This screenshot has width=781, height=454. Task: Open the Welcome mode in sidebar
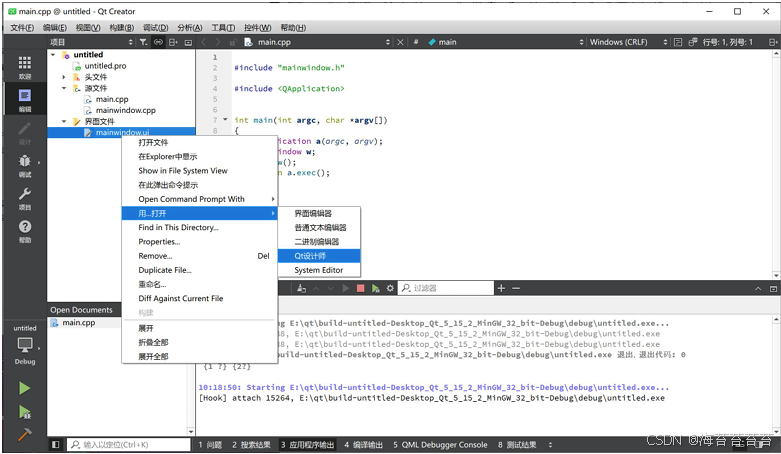[x=24, y=67]
